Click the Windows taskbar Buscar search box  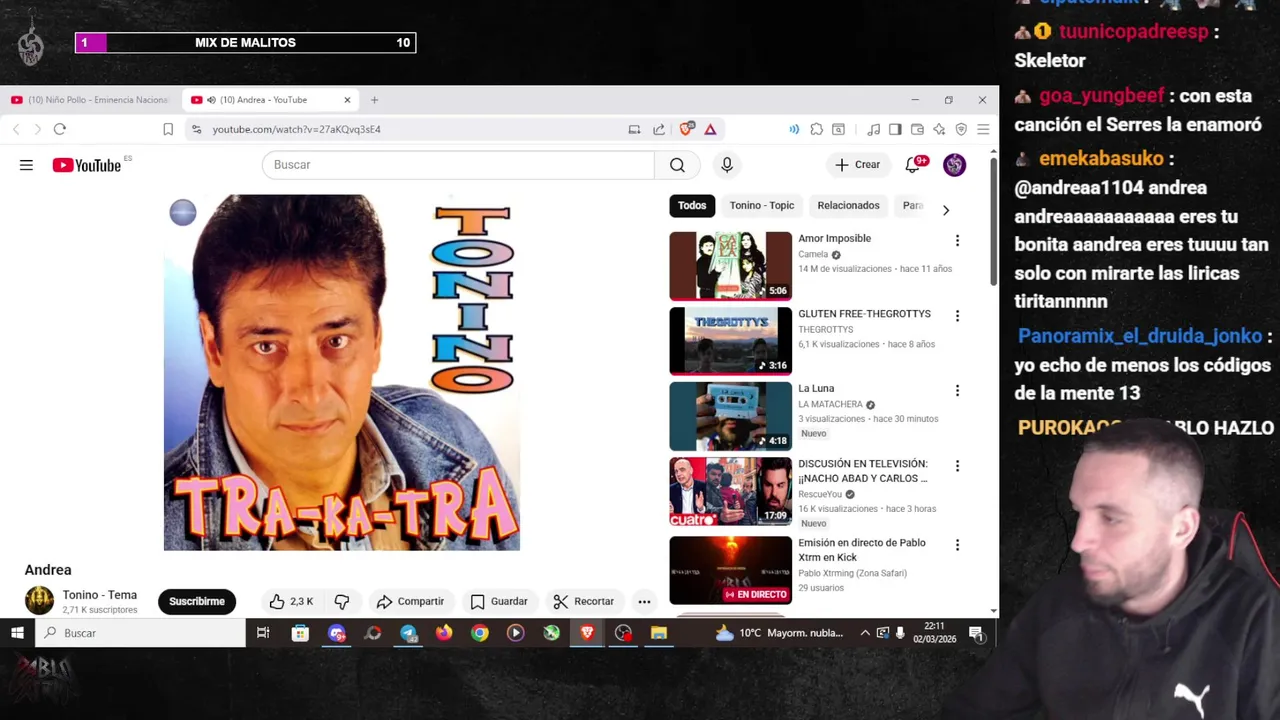point(141,632)
